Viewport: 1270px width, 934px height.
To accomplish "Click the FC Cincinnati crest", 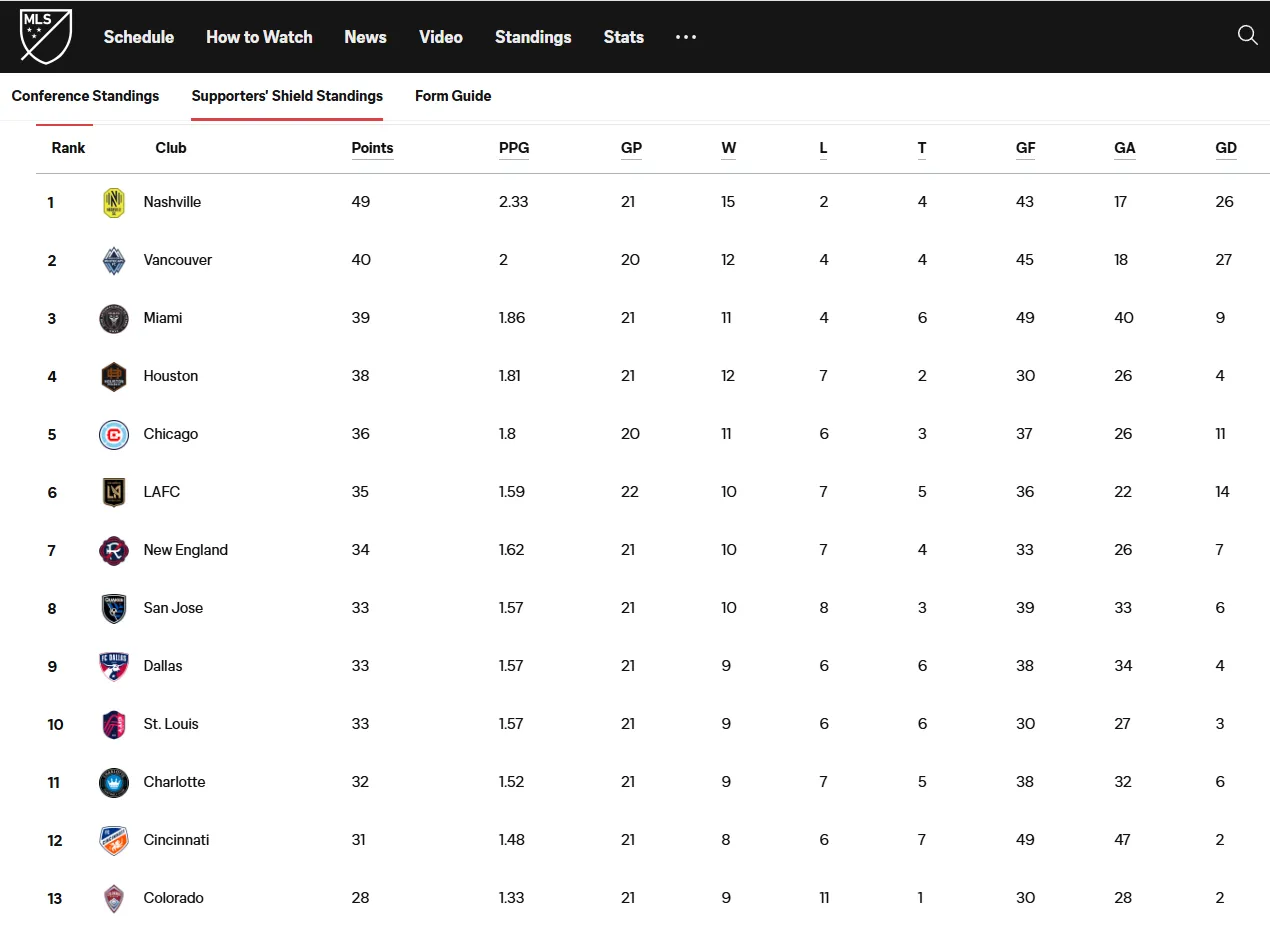I will 114,841.
